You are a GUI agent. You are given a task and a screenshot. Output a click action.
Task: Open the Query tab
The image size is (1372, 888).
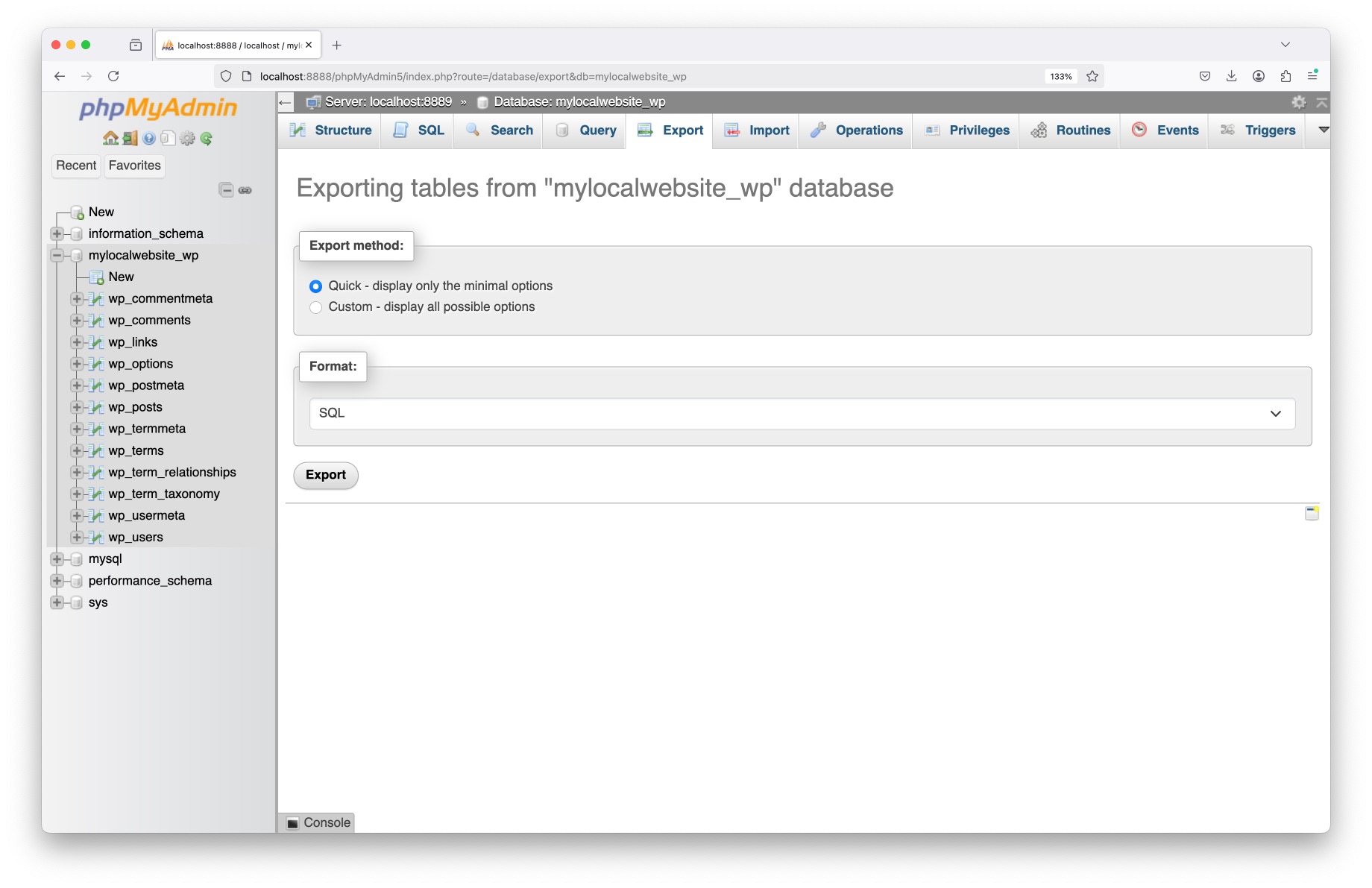tap(585, 130)
